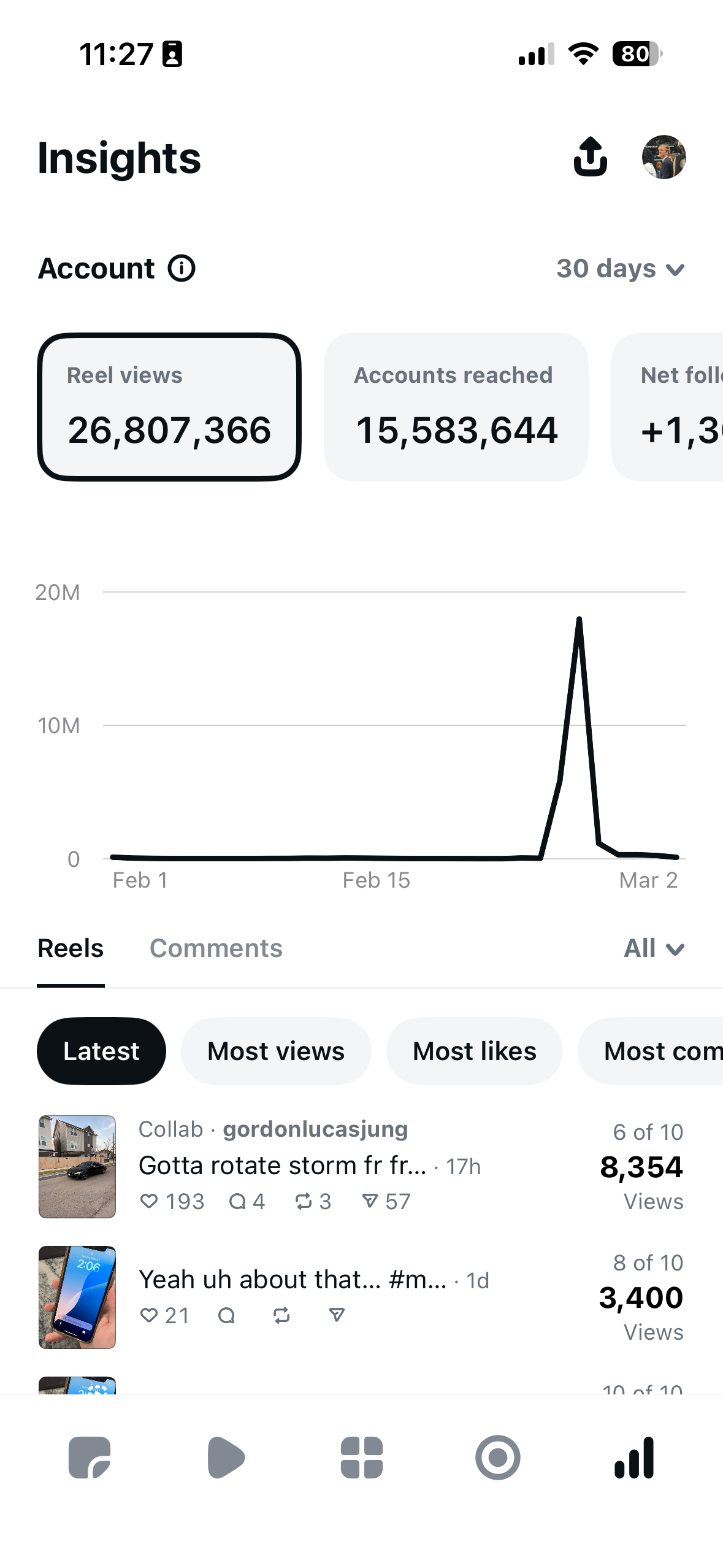Select the Most likes filter chip
723x1568 pixels.
click(x=474, y=1051)
